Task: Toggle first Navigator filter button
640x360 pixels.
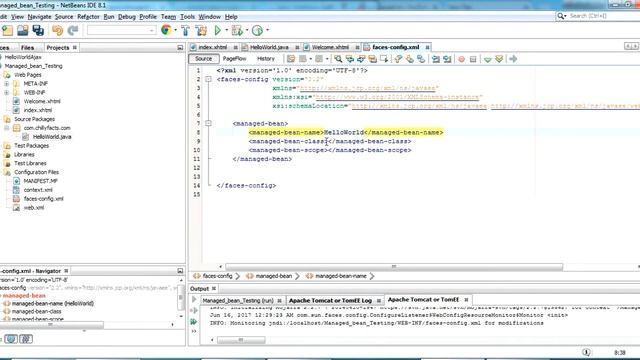Action: click(x=11, y=339)
